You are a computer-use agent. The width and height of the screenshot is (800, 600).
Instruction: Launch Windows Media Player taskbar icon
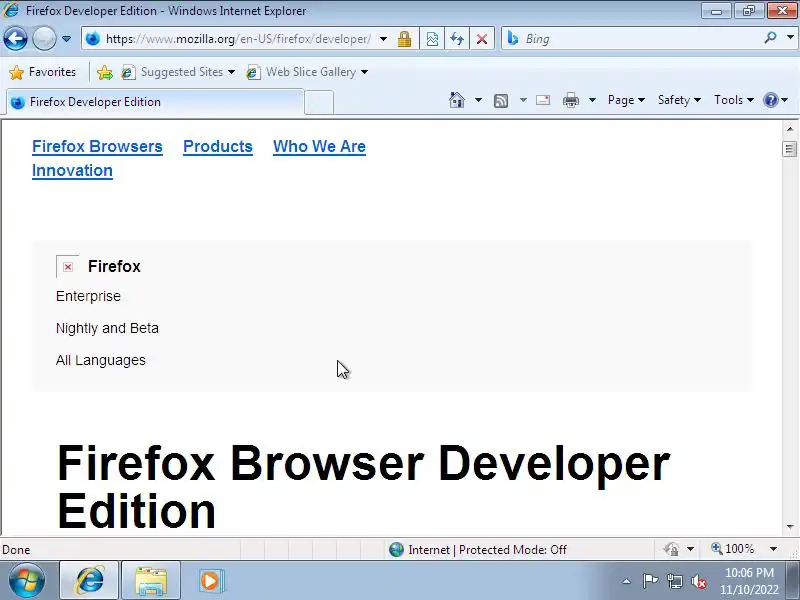point(210,581)
